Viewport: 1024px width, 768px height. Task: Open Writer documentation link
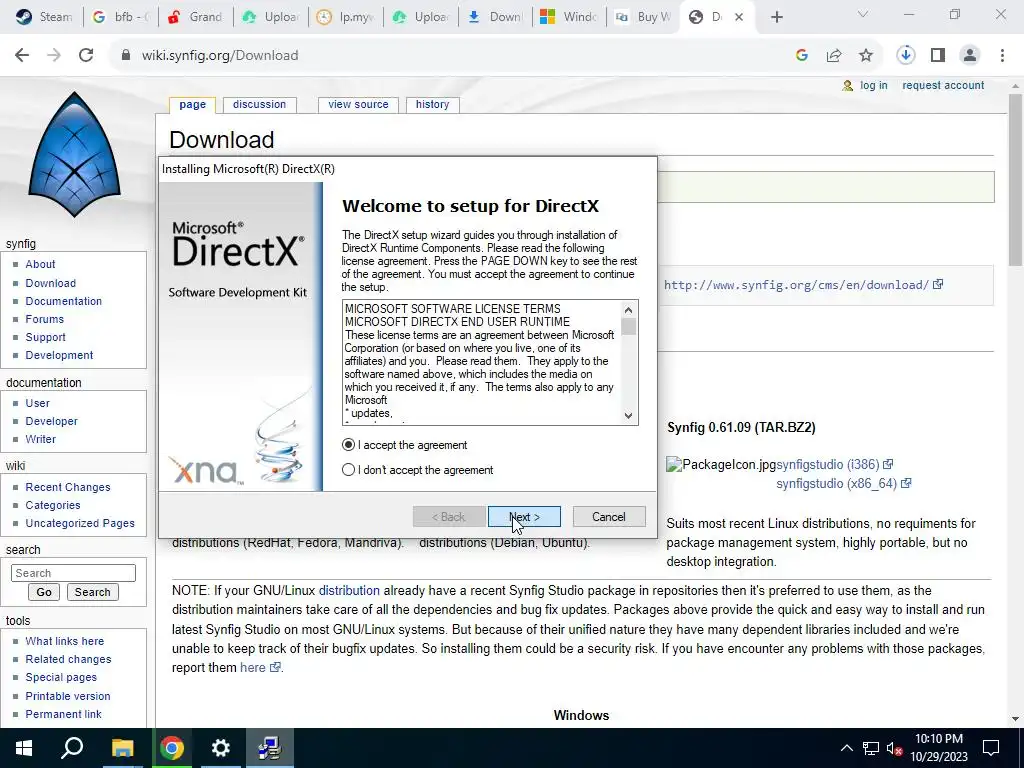[40, 439]
